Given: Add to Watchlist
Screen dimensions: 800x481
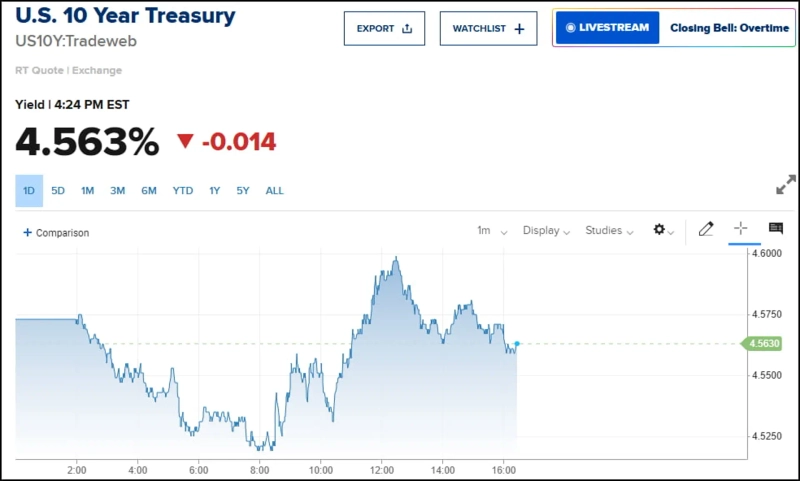Looking at the screenshot, I should click(x=488, y=28).
